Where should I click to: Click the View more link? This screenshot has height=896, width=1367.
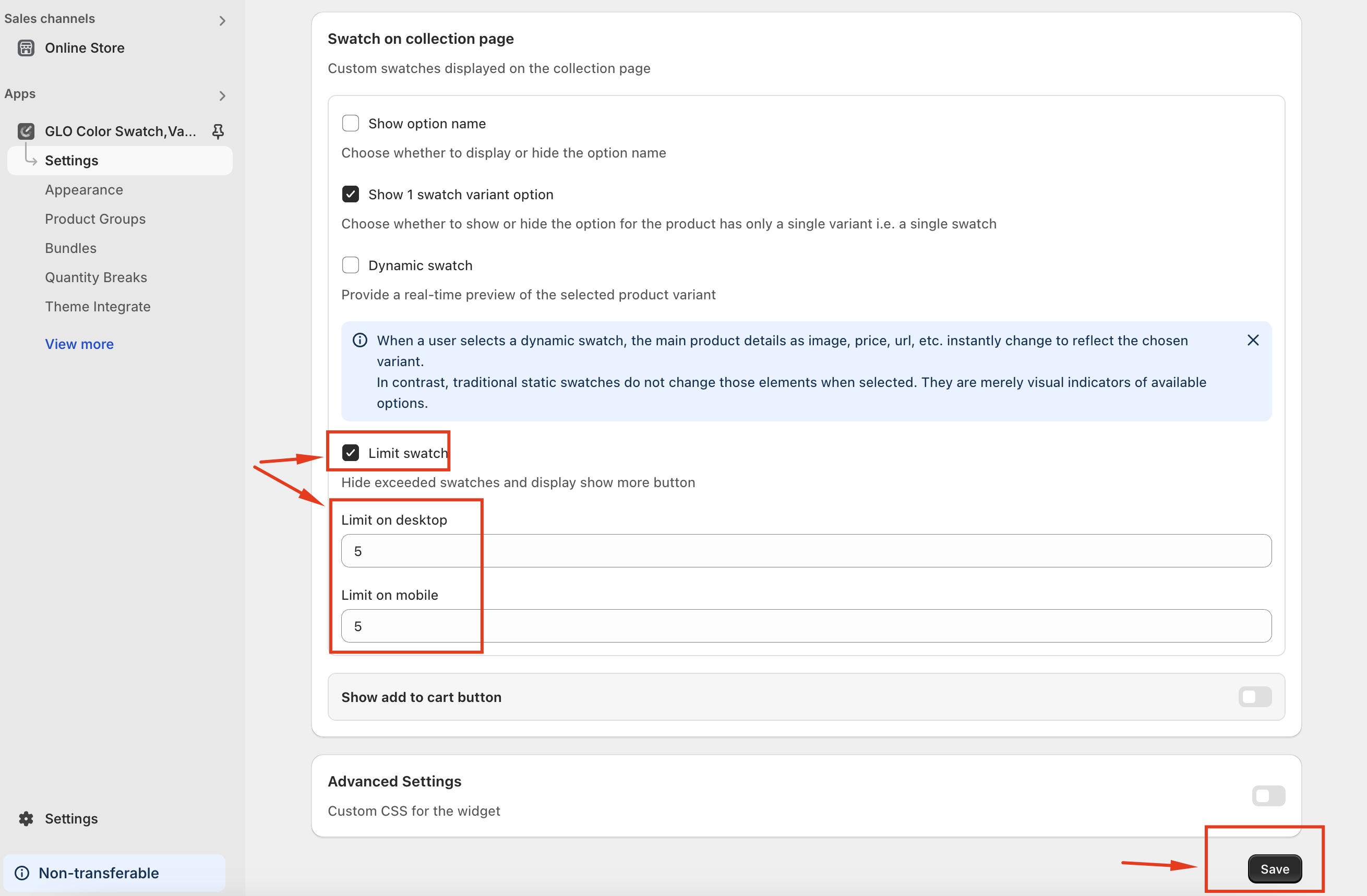pos(79,344)
